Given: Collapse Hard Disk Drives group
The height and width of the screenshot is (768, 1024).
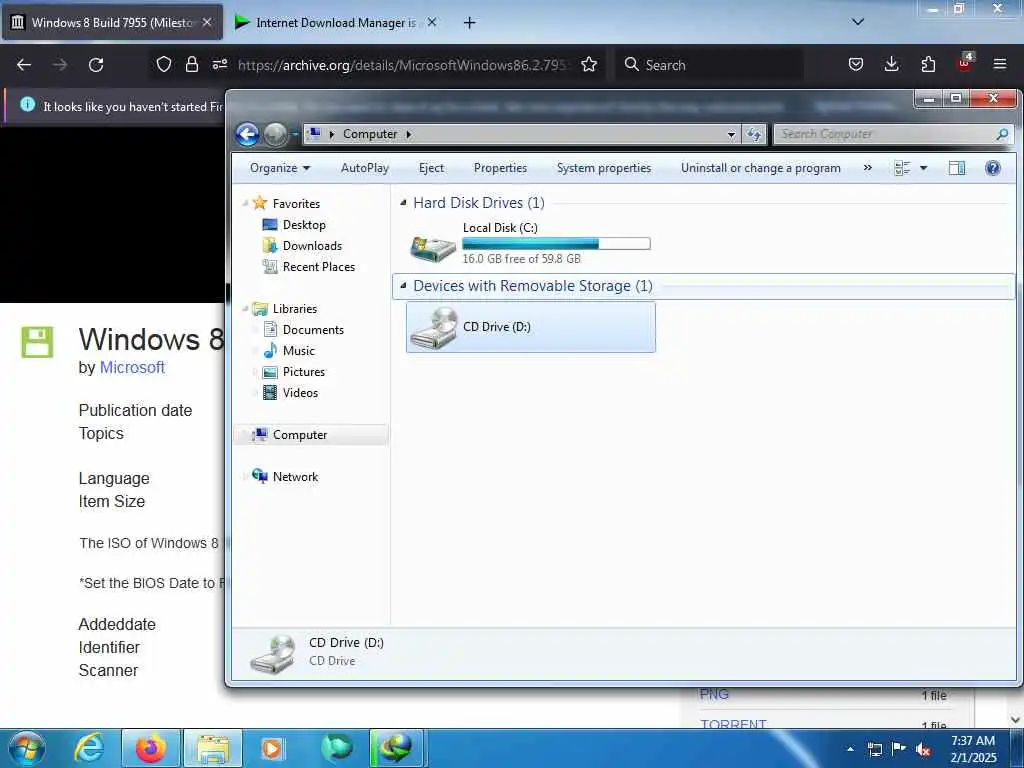Looking at the screenshot, I should click(x=403, y=203).
